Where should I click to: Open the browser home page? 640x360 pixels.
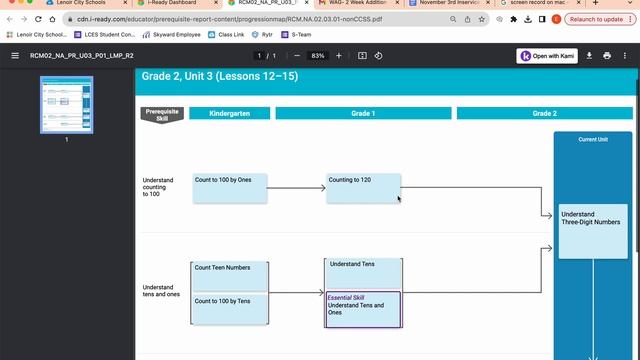[52, 19]
